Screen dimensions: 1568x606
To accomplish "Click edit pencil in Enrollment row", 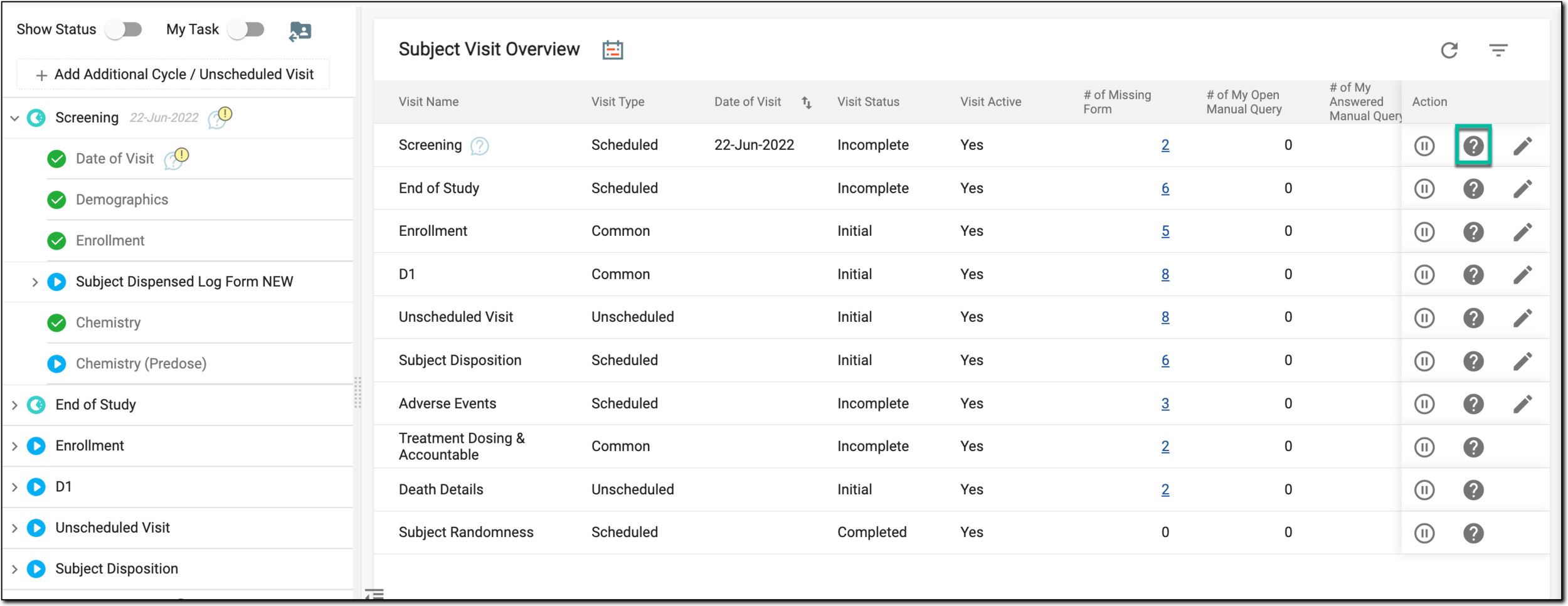I will click(1522, 232).
